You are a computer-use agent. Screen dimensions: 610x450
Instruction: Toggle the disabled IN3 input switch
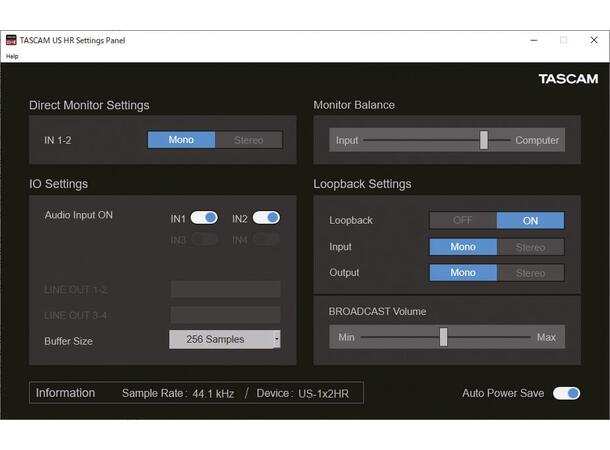(204, 239)
